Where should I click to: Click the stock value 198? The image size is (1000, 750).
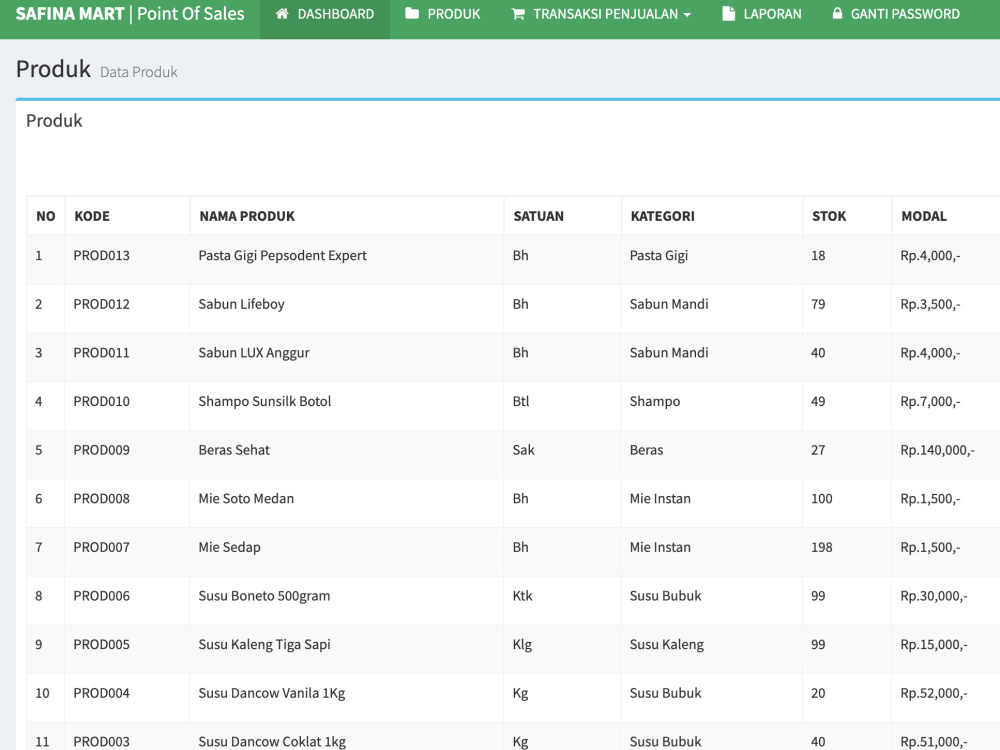821,547
